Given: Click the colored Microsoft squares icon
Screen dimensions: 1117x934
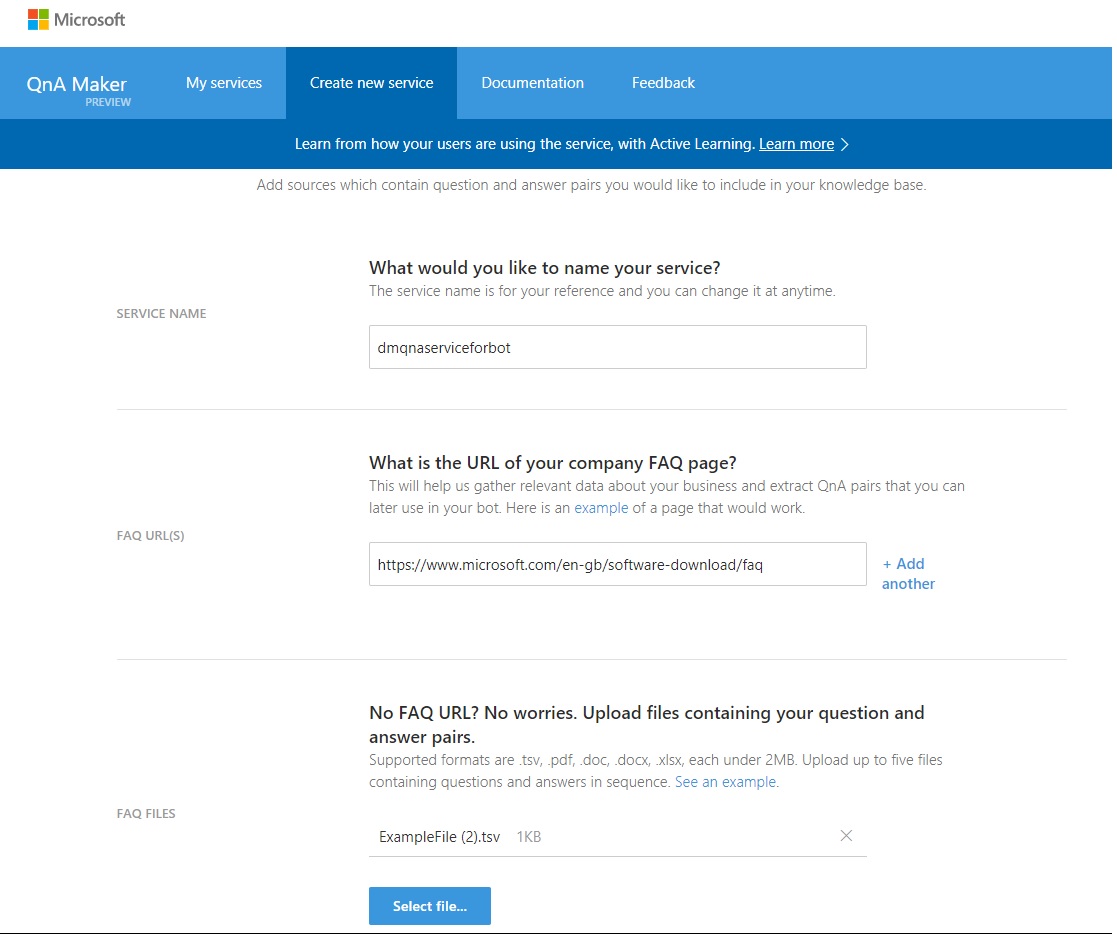Looking at the screenshot, I should tap(38, 19).
